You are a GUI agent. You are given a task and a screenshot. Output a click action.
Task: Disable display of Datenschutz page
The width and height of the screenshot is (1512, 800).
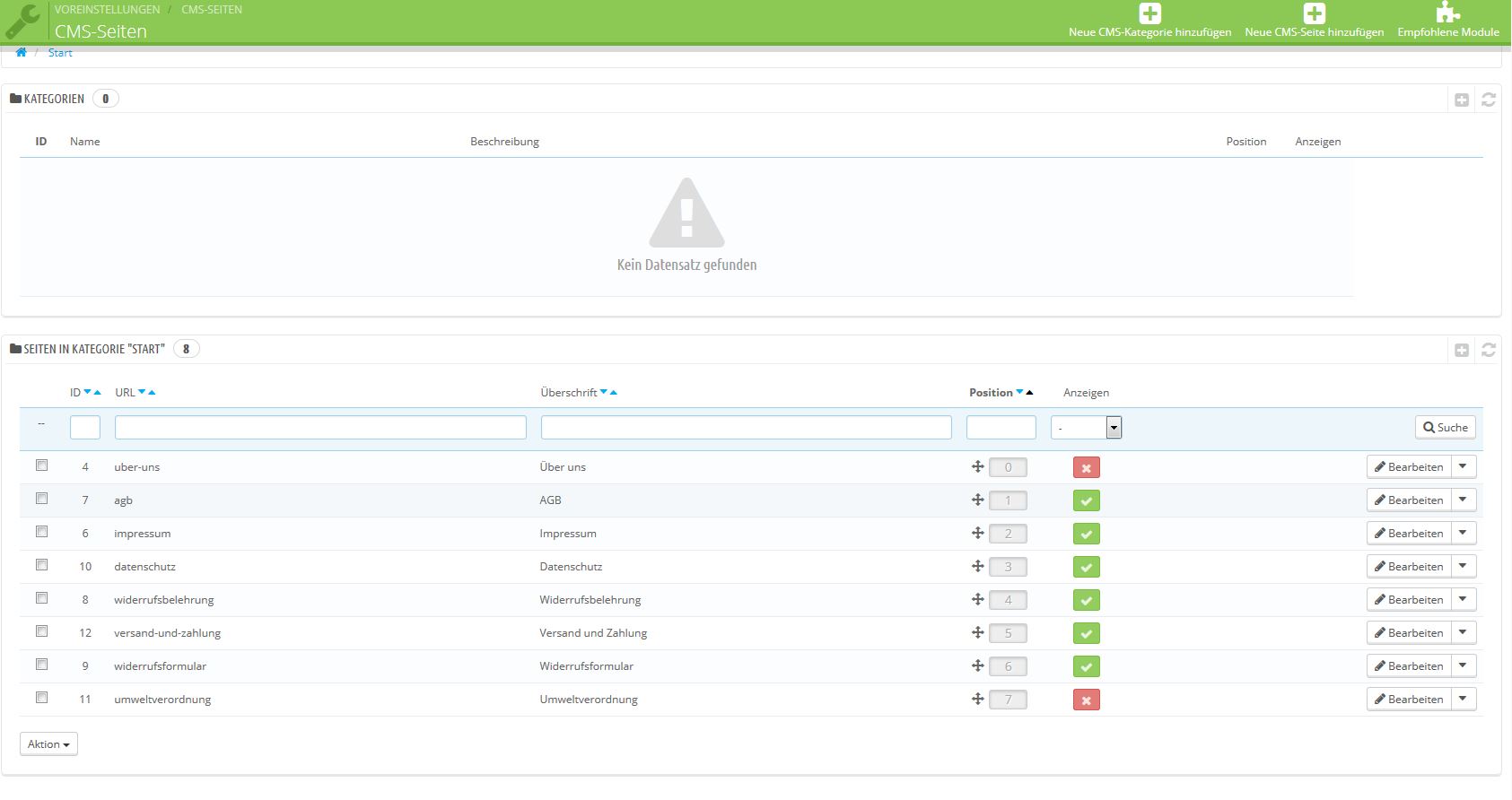1086,567
